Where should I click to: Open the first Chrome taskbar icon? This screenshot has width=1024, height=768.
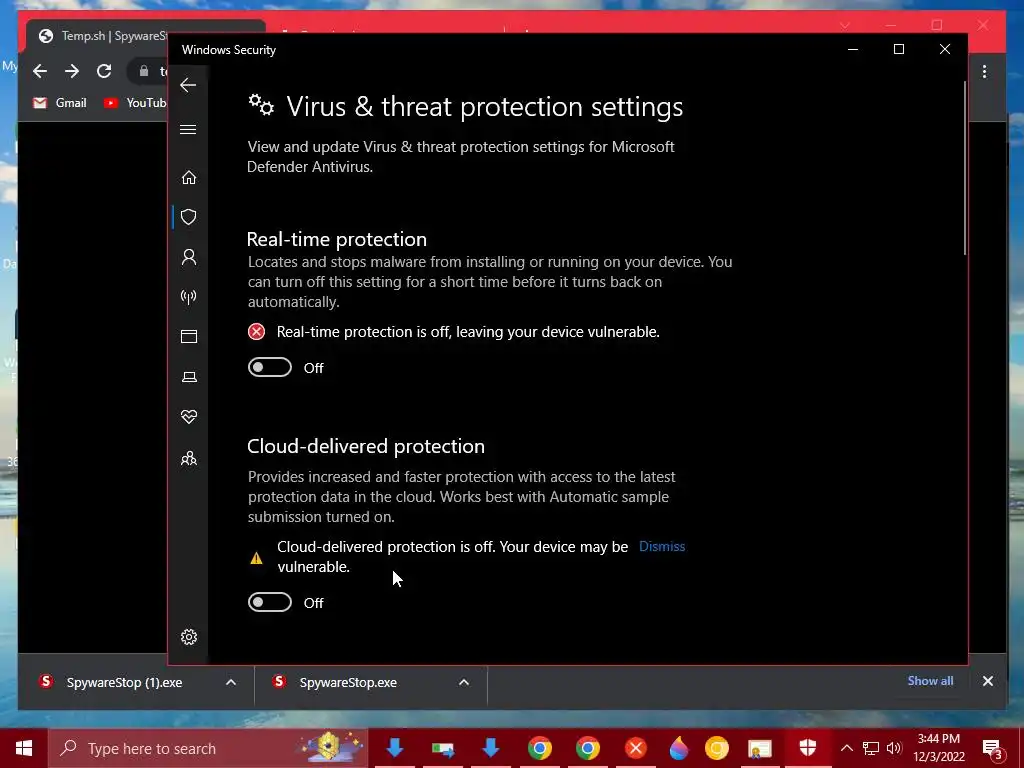point(539,748)
